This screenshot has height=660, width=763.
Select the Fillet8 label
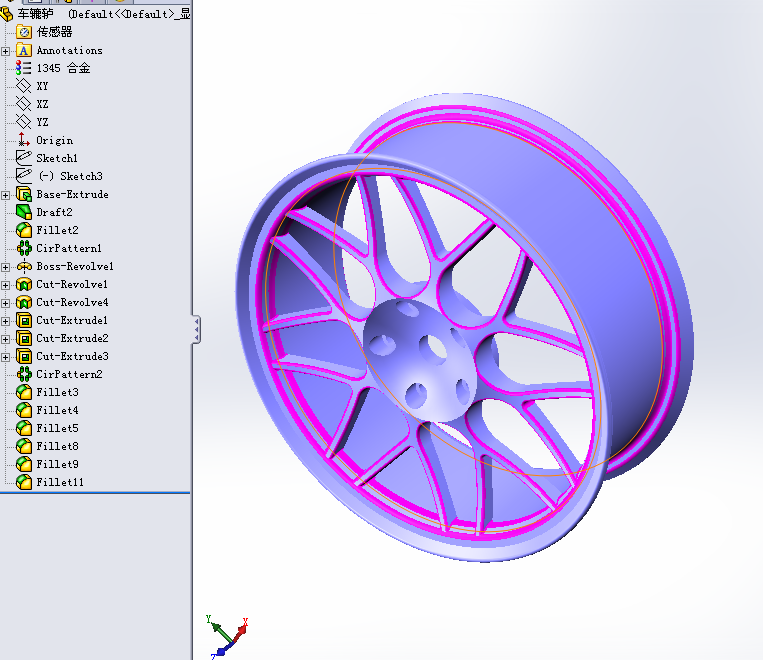[x=57, y=446]
